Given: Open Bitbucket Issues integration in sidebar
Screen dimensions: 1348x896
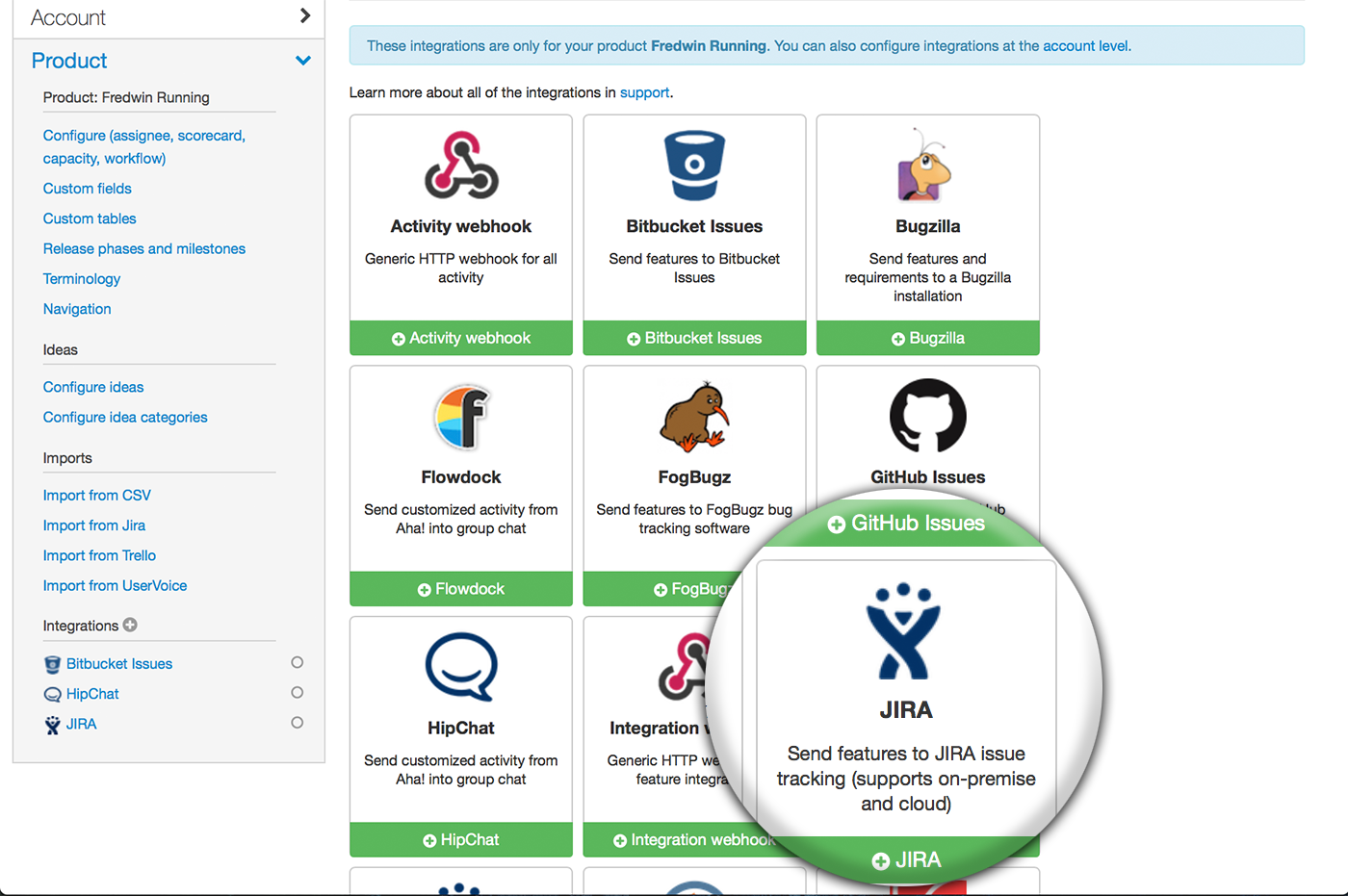Looking at the screenshot, I should [119, 664].
